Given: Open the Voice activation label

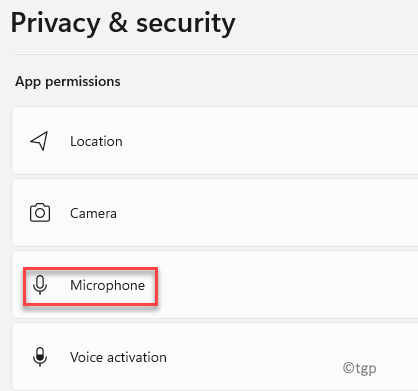Looking at the screenshot, I should click(118, 357).
